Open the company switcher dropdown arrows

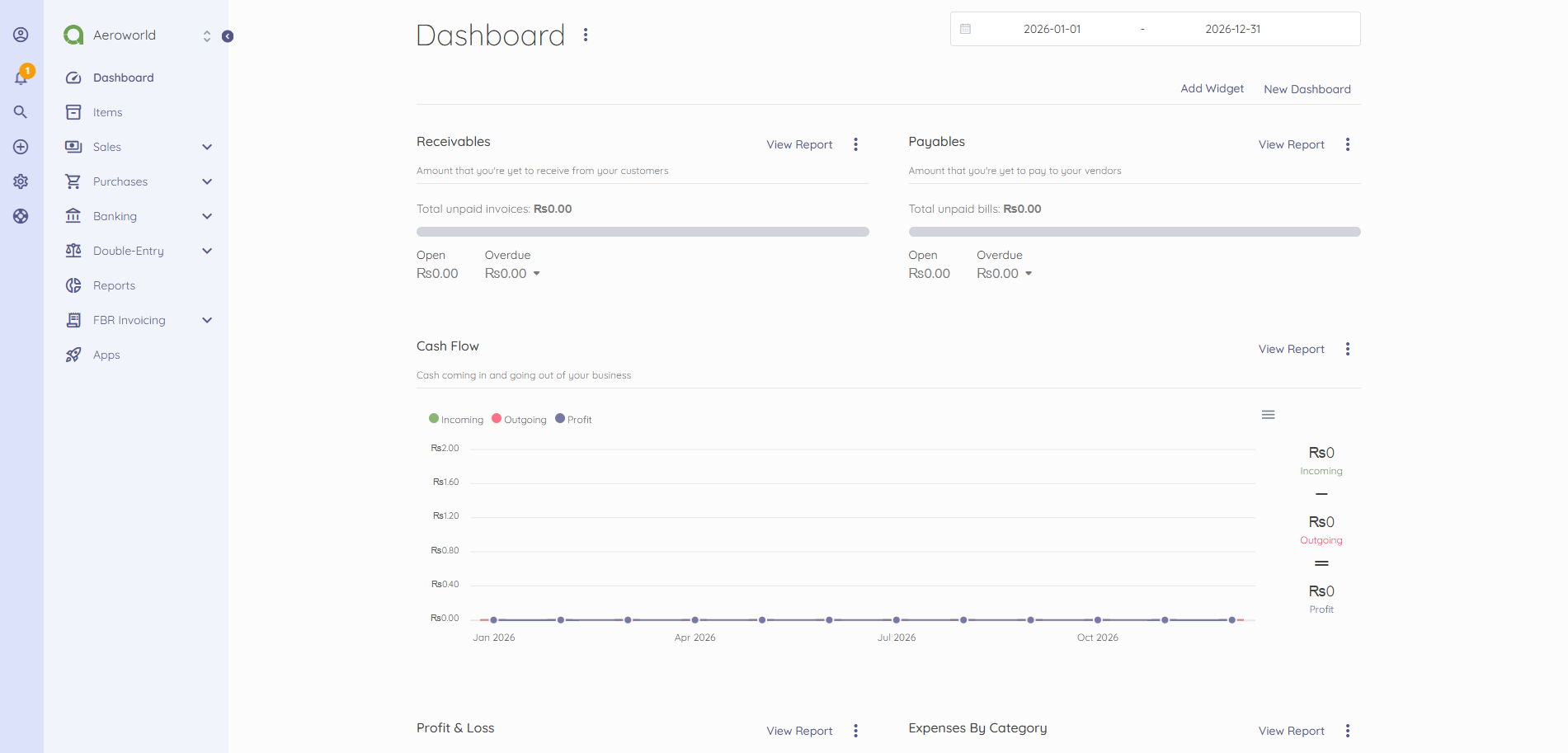pyautogui.click(x=207, y=35)
